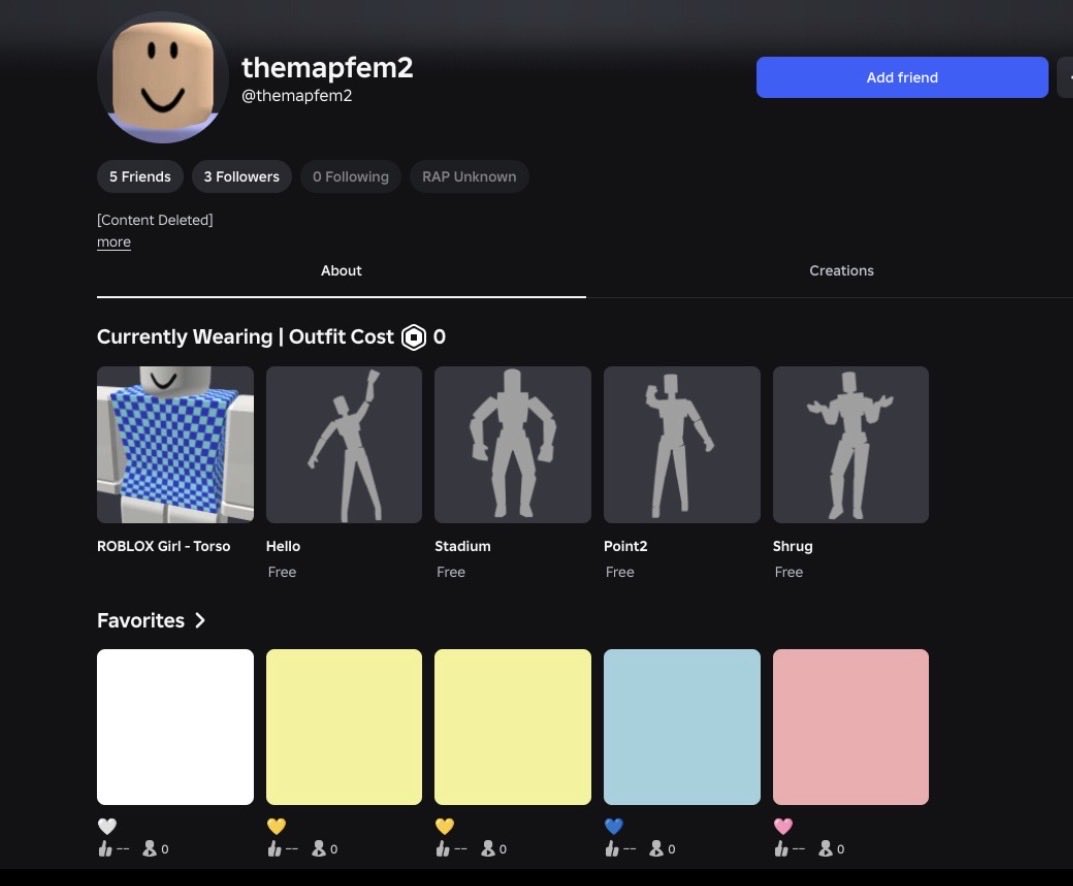This screenshot has width=1073, height=886.
Task: Click thumbs-up icon under pink tile
Action: pyautogui.click(x=781, y=849)
